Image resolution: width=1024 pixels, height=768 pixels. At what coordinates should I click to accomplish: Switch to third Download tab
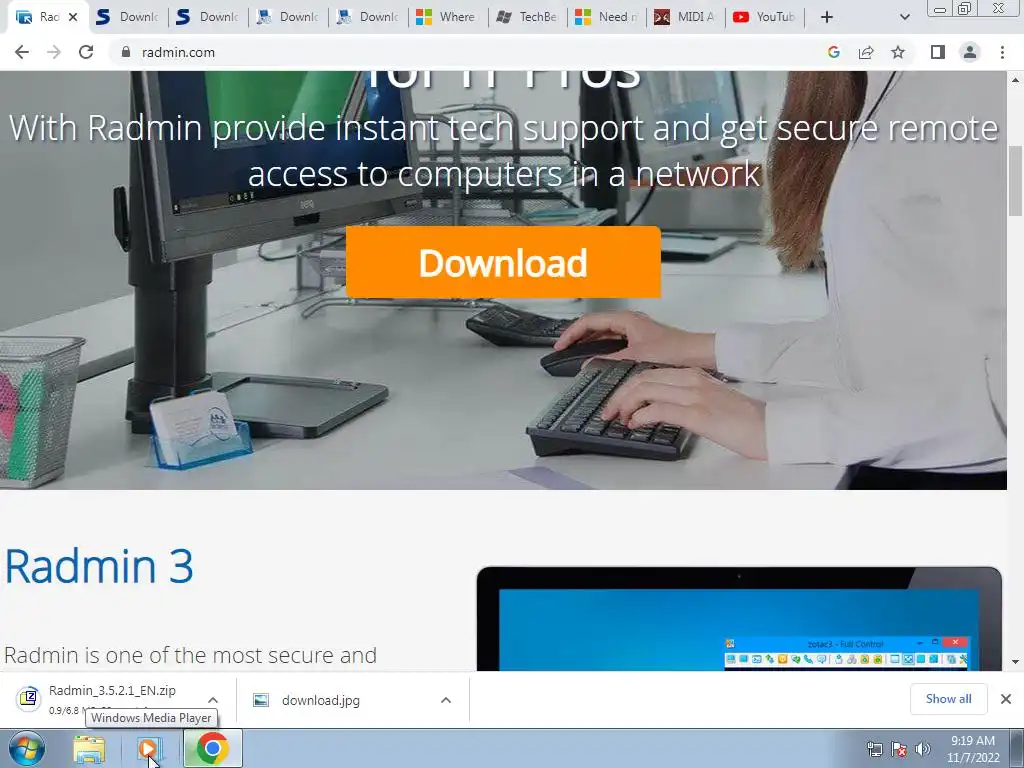coord(287,17)
